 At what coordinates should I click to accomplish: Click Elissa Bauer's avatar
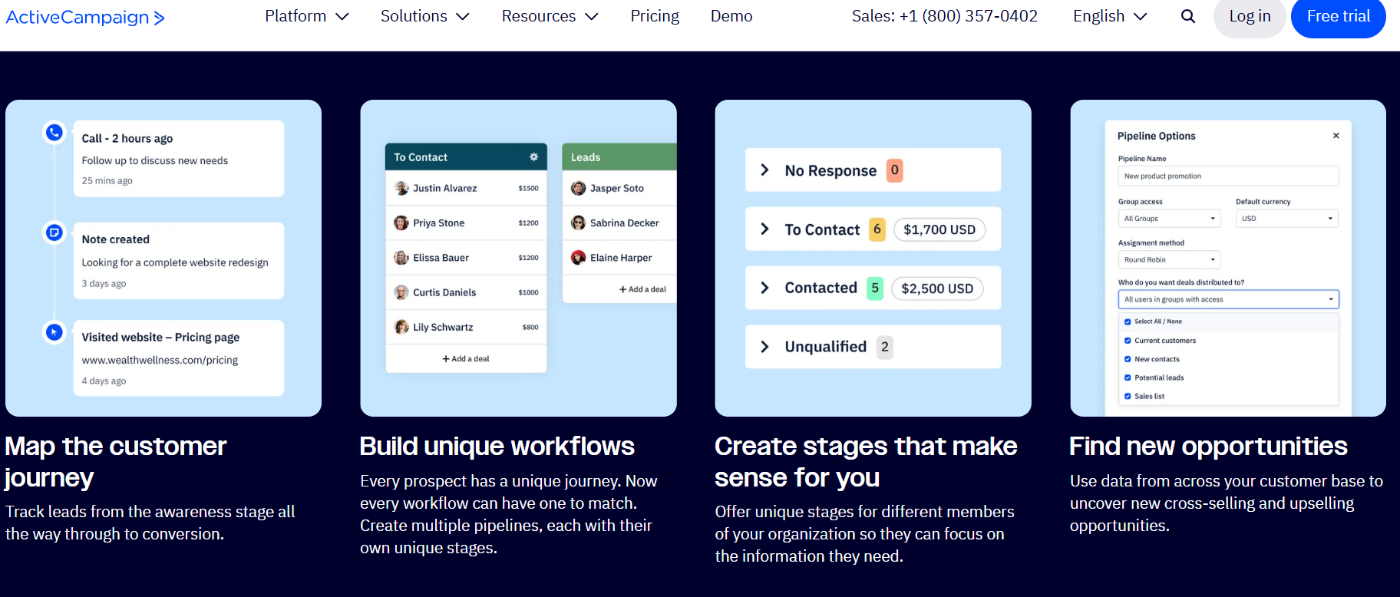click(401, 257)
